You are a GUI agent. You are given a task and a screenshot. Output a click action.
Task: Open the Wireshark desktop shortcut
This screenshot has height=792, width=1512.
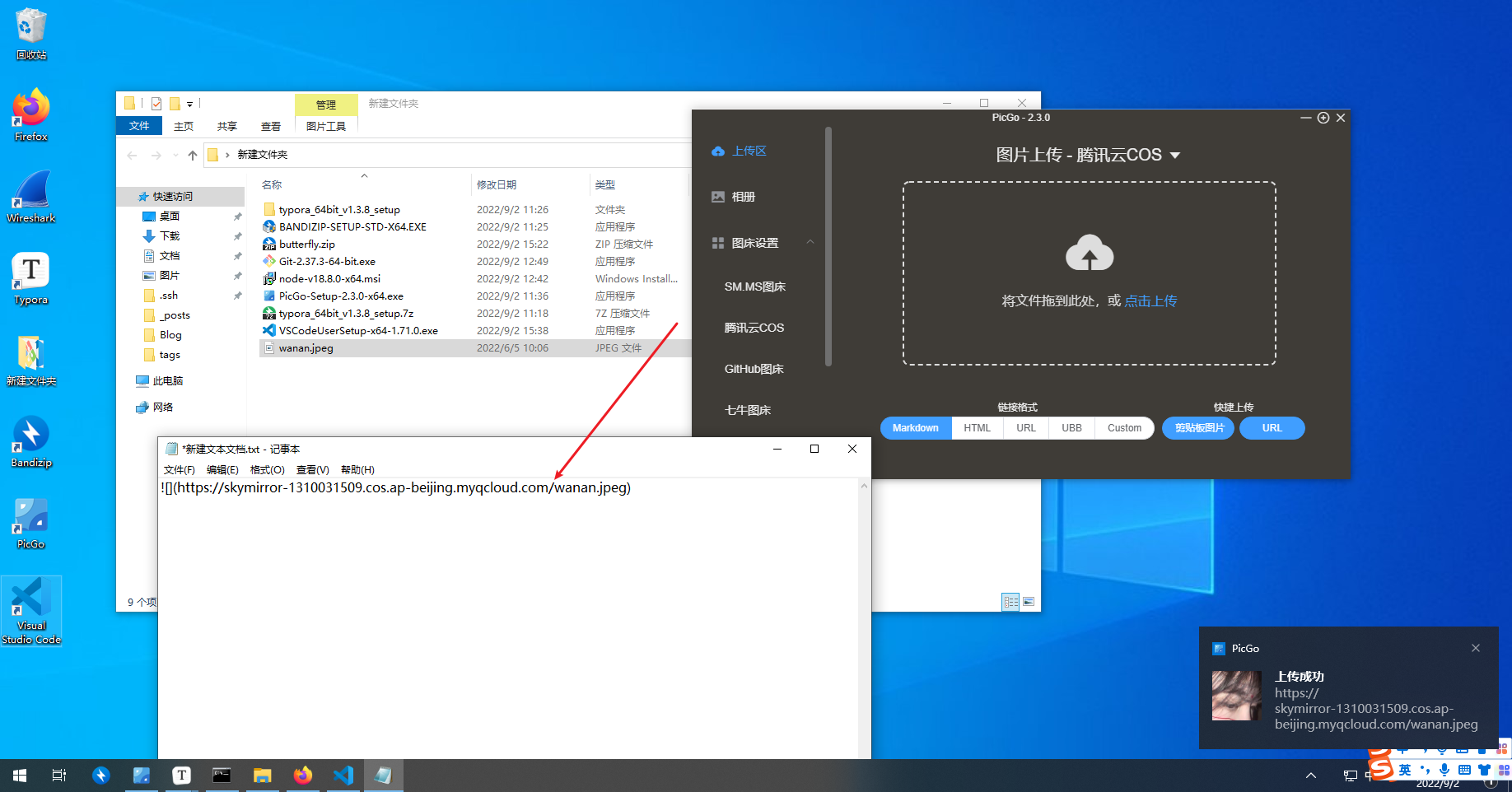tap(31, 197)
